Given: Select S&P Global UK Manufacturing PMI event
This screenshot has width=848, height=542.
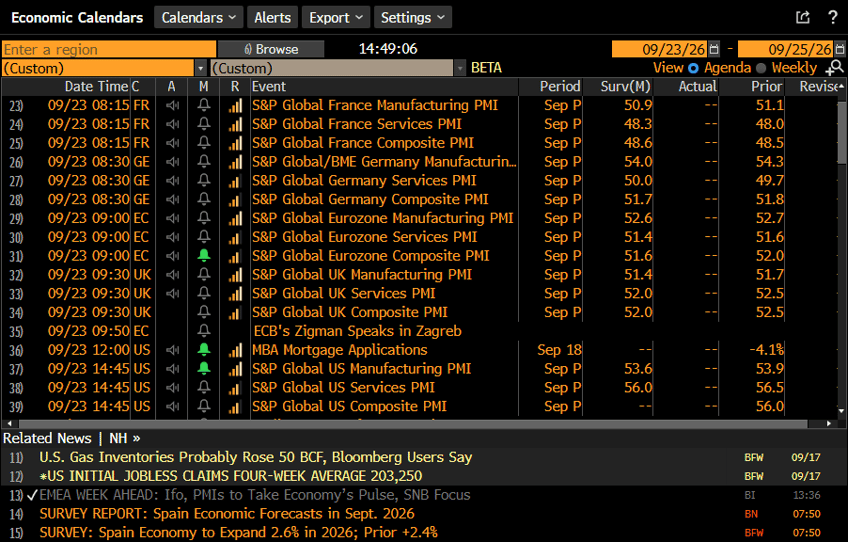Looking at the screenshot, I should coord(362,275).
